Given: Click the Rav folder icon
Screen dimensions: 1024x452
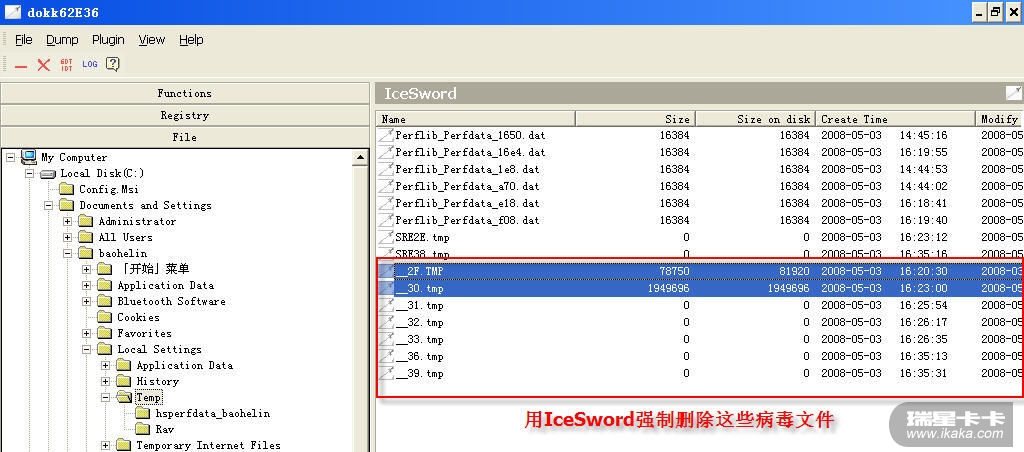Looking at the screenshot, I should click(x=143, y=429).
